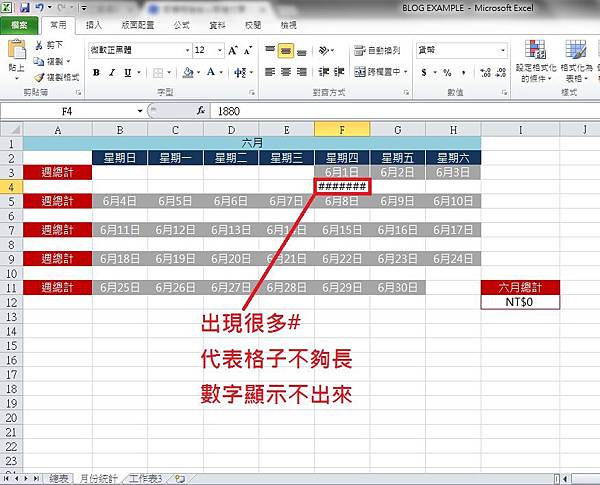This screenshot has width=600, height=485.
Task: Click the Copy icon in clipboard group
Action: click(39, 61)
